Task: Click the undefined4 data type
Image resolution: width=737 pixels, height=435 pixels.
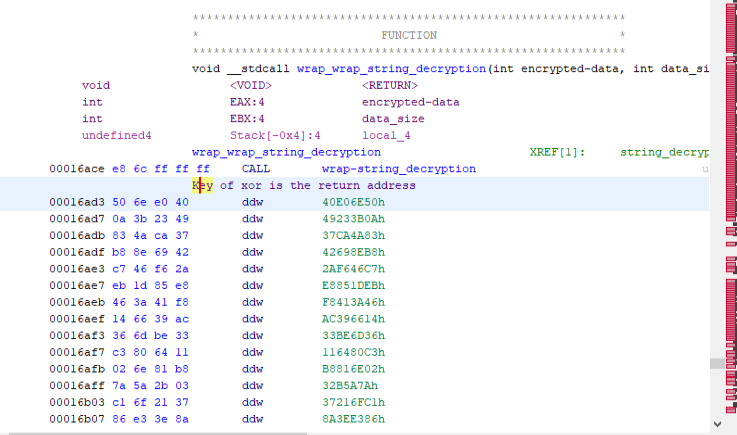Action: 117,135
